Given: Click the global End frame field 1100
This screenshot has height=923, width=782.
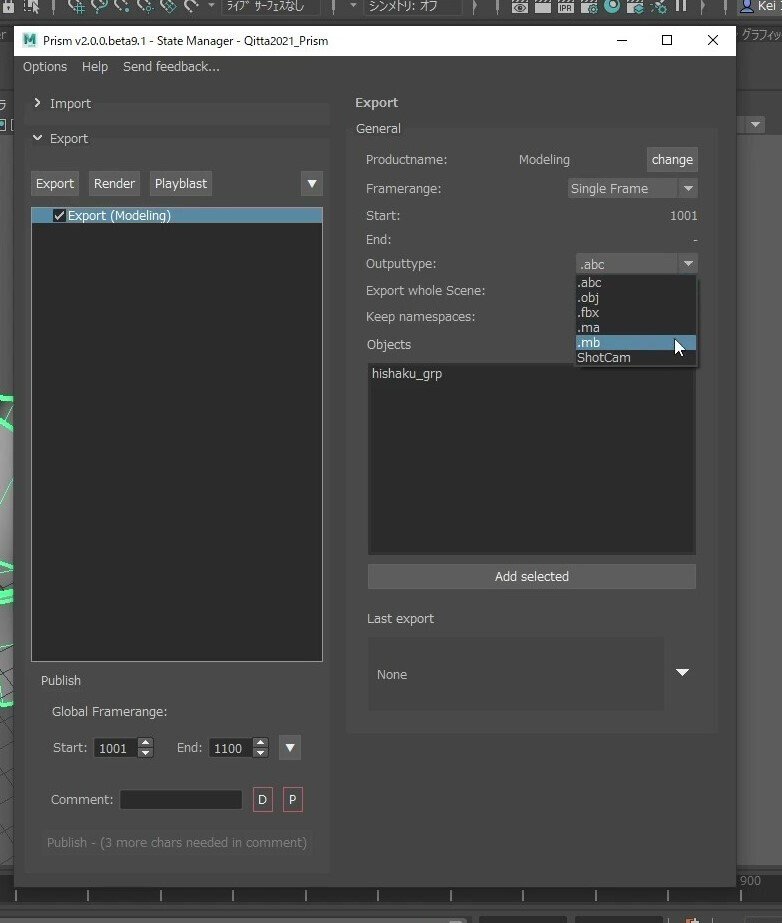Looking at the screenshot, I should point(231,748).
